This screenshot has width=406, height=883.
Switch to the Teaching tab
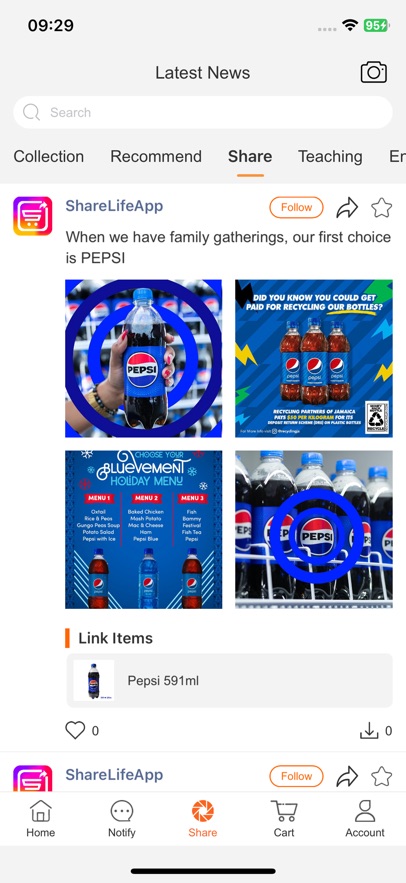tap(330, 157)
